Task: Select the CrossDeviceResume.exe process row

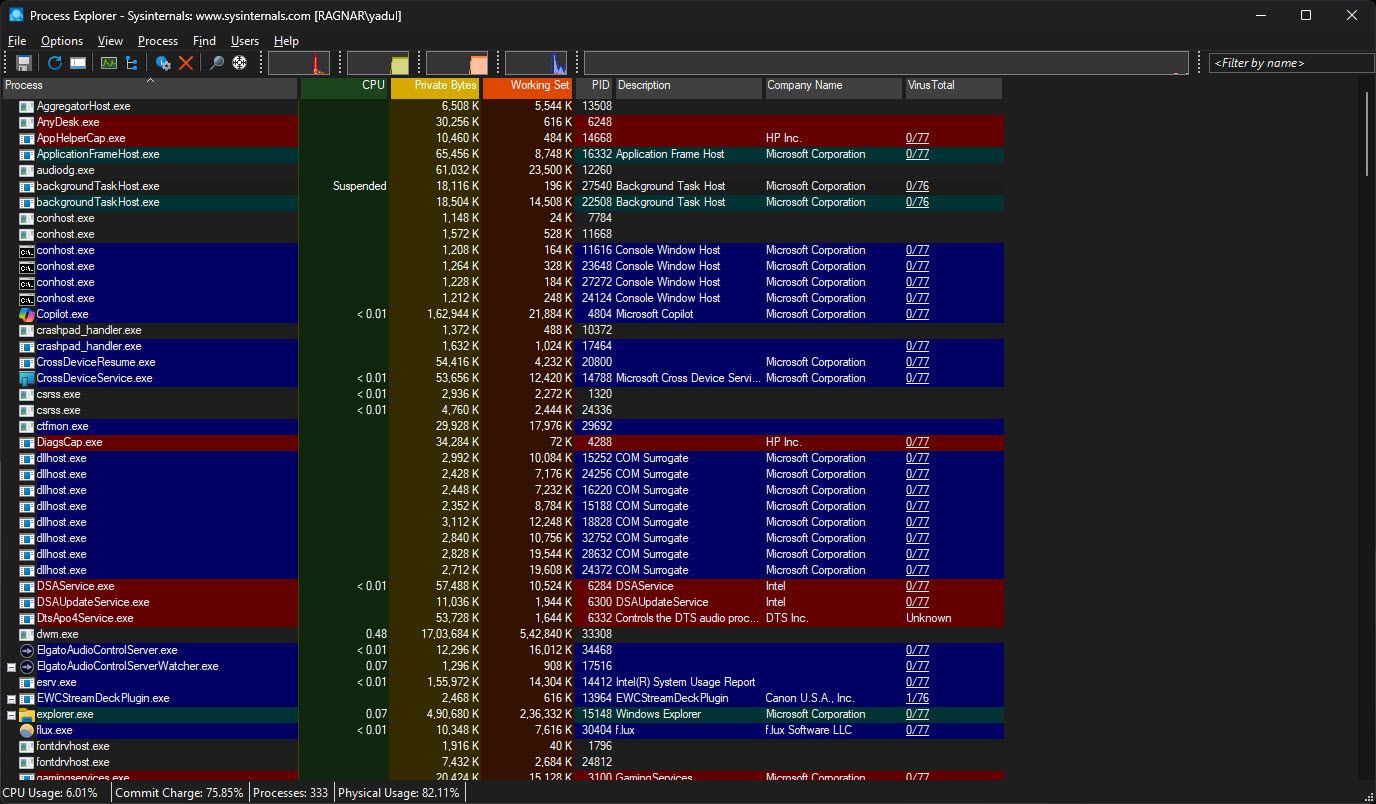Action: (501, 362)
